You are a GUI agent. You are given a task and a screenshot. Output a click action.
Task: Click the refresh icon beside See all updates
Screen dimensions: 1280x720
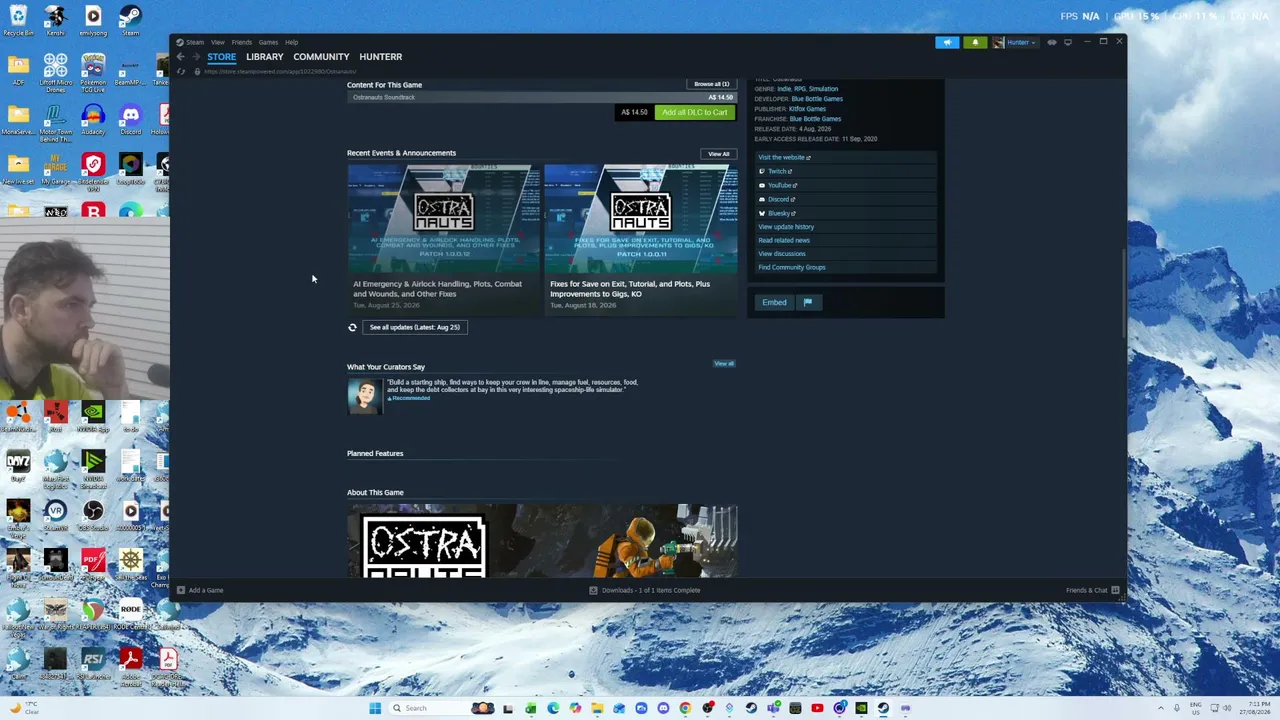[x=352, y=327]
